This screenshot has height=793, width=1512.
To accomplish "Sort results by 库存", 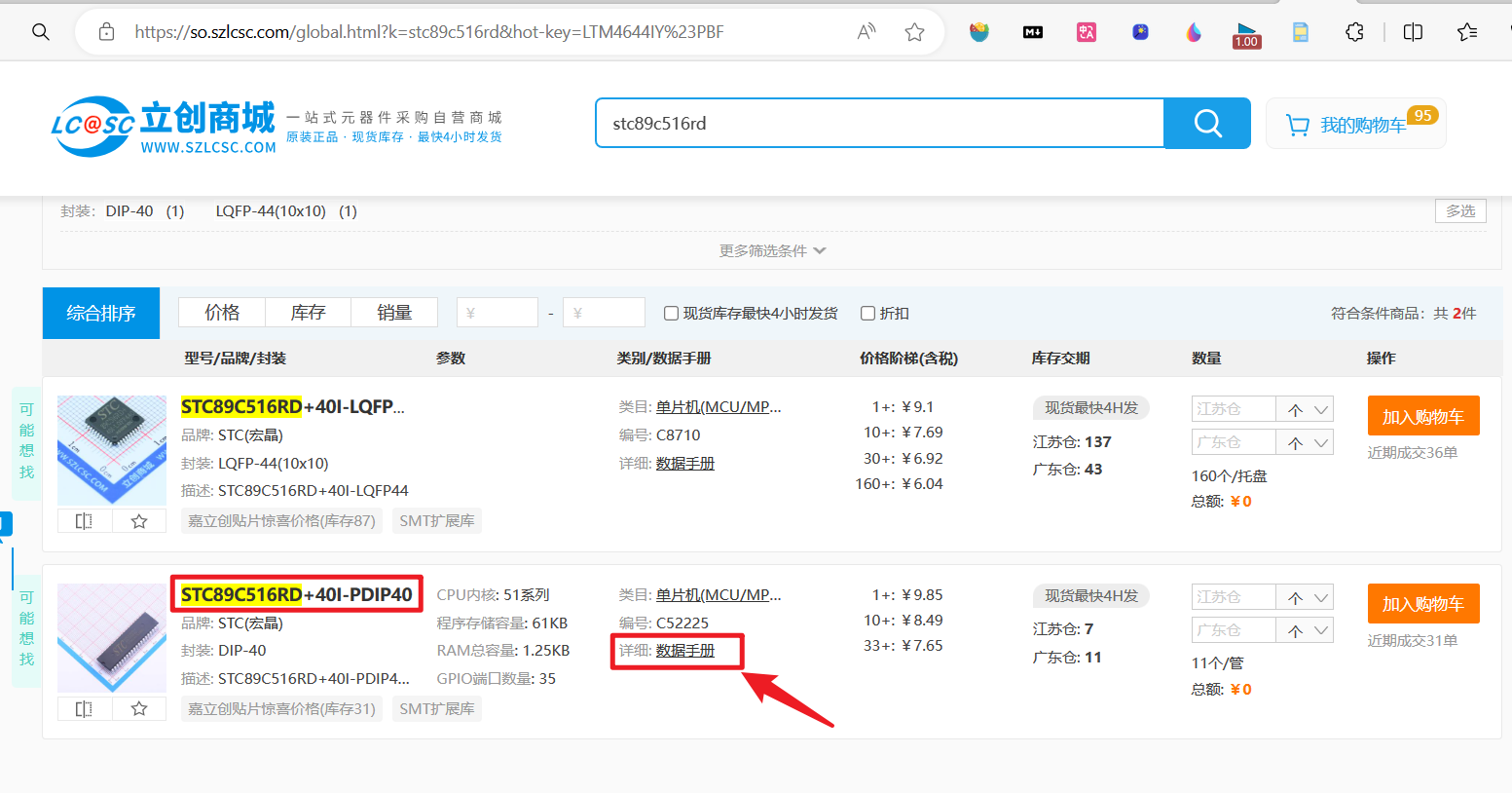I will (x=308, y=312).
